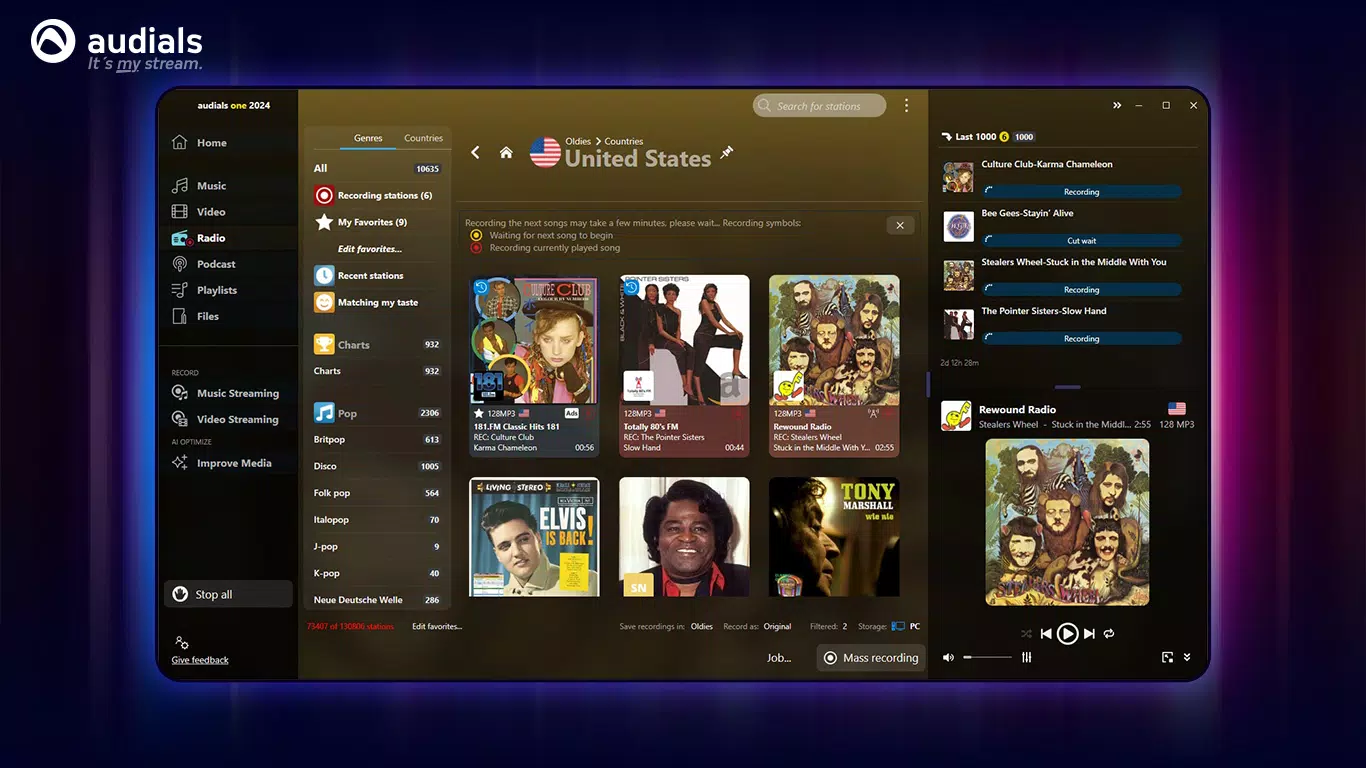Skip to next track

pos(1090,634)
